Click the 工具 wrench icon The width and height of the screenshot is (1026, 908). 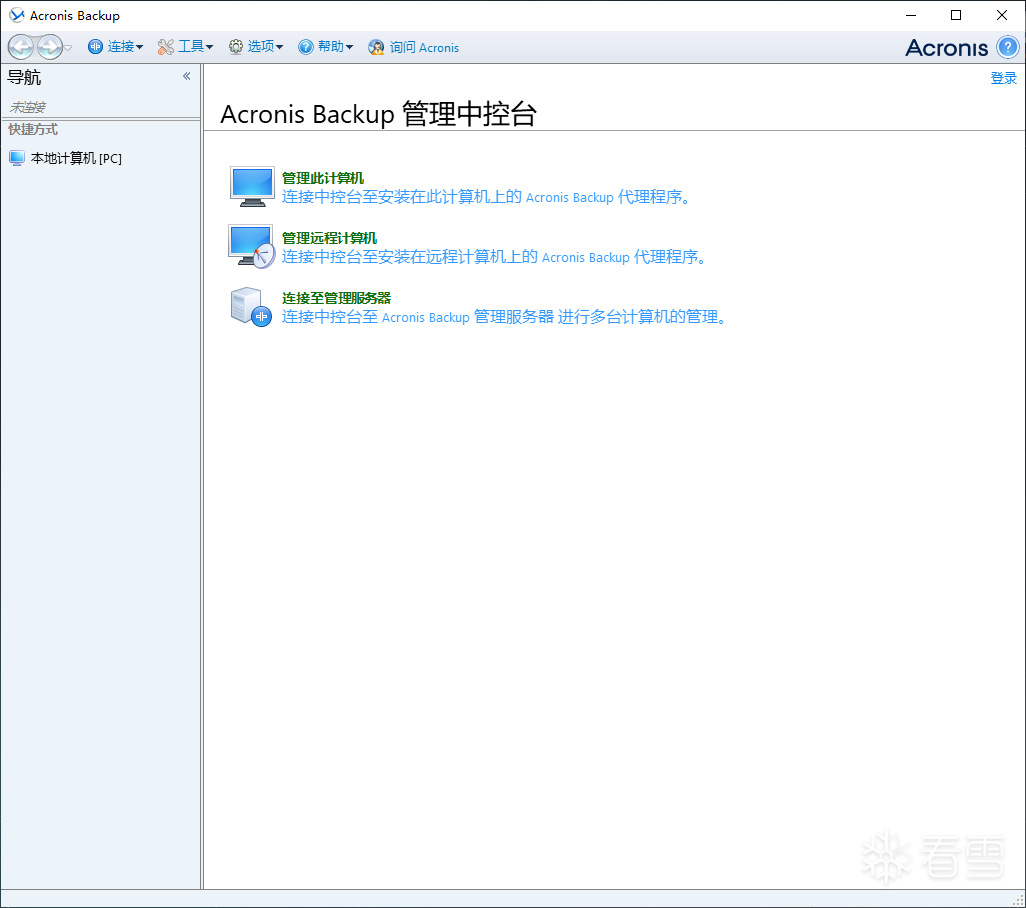[166, 47]
